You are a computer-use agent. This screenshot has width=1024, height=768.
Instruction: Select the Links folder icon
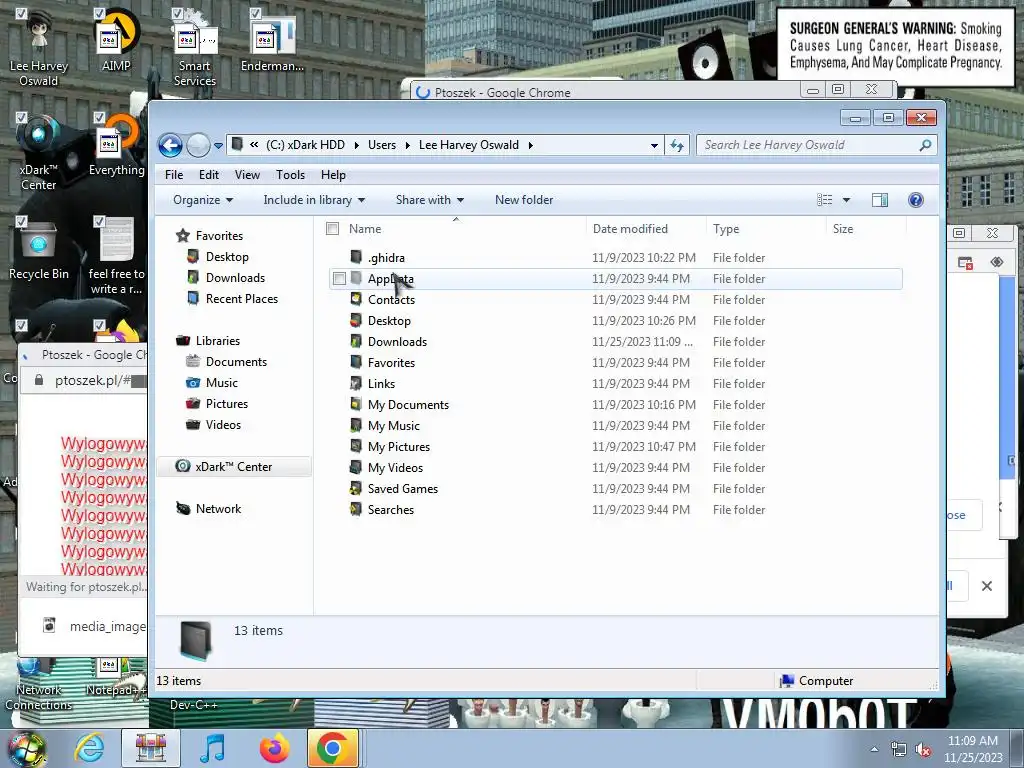tap(356, 383)
